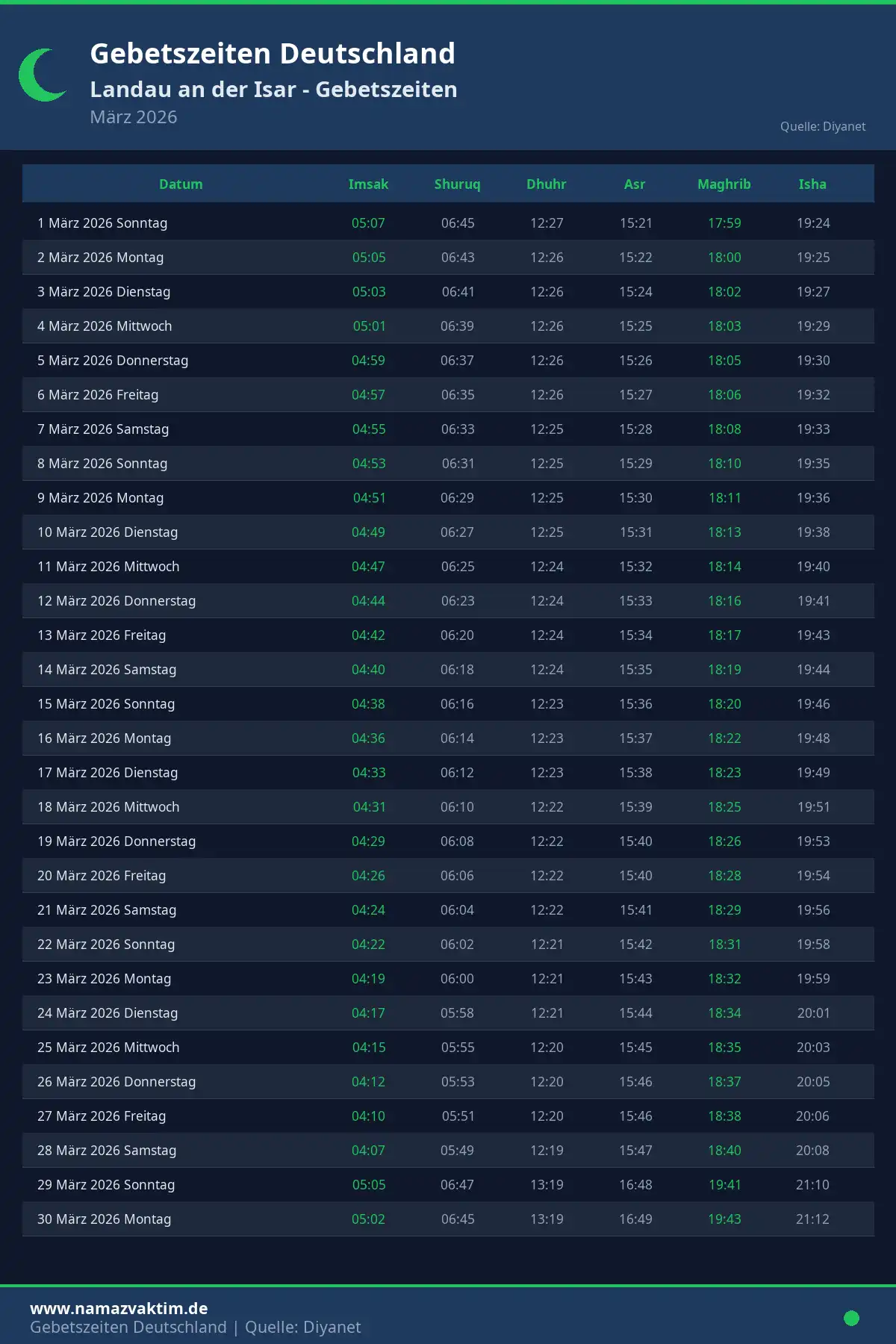Click the 20 März 2026 Freitag row
The height and width of the screenshot is (1344, 896).
(102, 876)
